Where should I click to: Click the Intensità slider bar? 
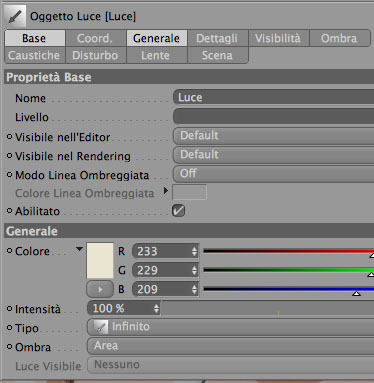tap(268, 308)
